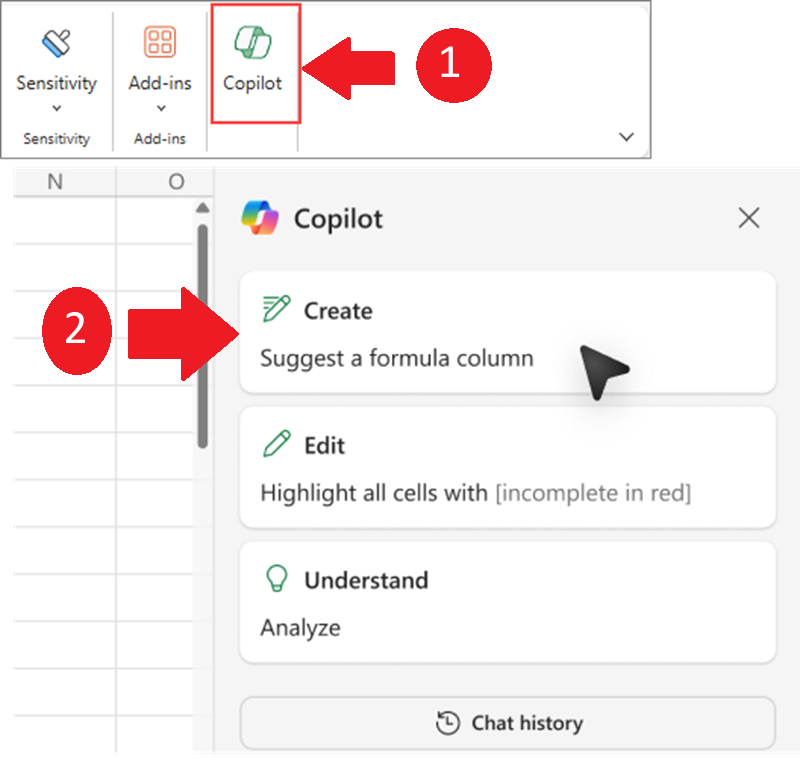Click the Sensitivity label icon
The width and height of the screenshot is (800, 766).
[56, 43]
